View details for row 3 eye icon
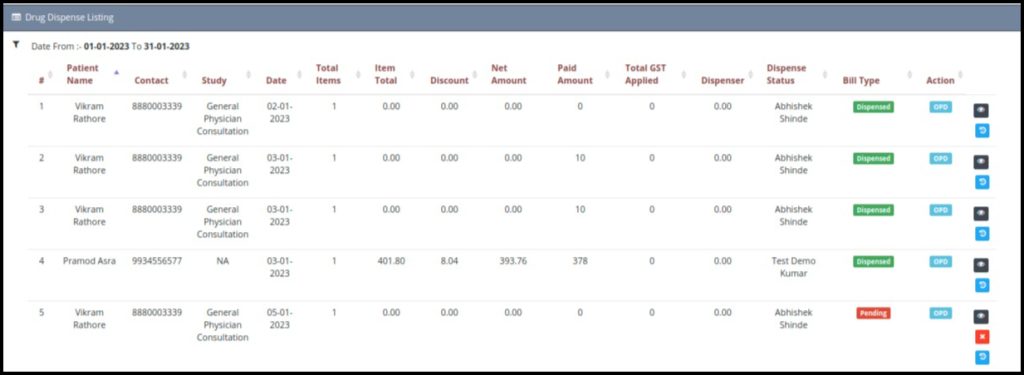The width and height of the screenshot is (1024, 375). (x=981, y=214)
